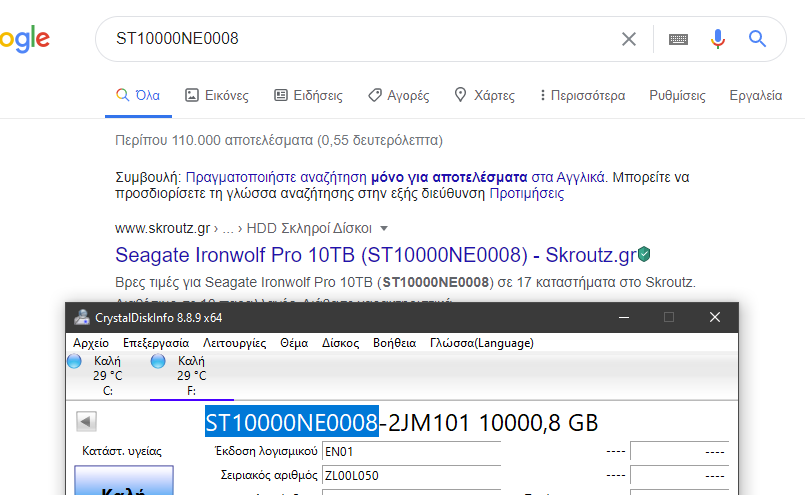Open the Λειτουργίες menu
Image resolution: width=805 pixels, height=495 pixels.
tap(235, 343)
